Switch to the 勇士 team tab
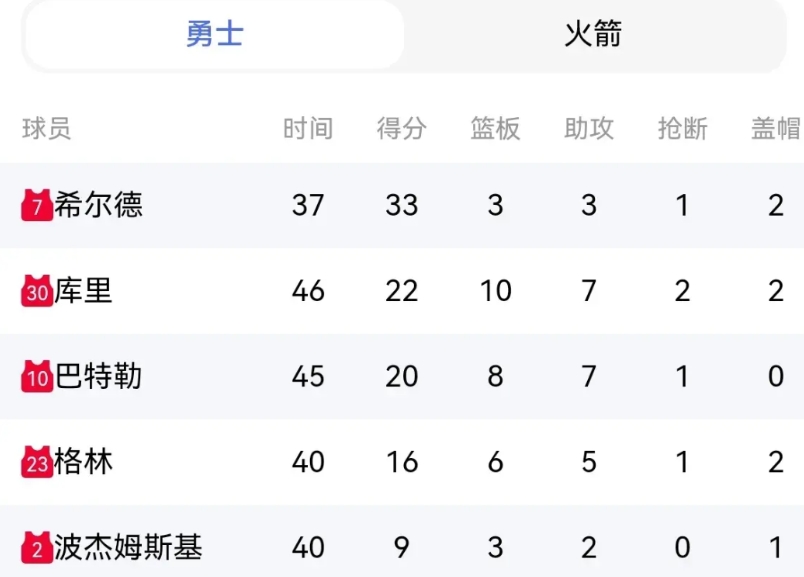 214,34
